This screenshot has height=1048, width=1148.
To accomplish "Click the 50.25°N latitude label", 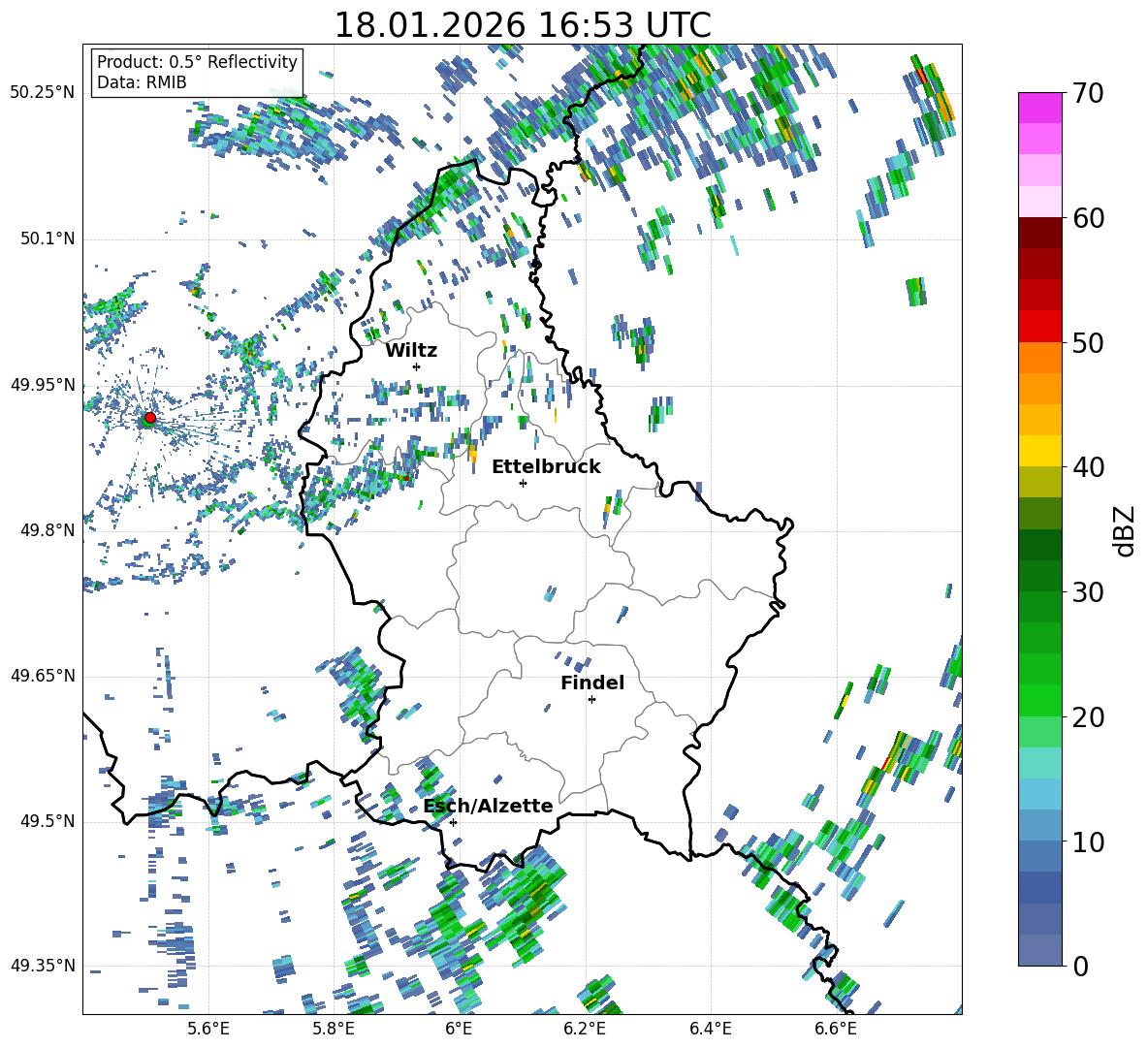I will [43, 93].
